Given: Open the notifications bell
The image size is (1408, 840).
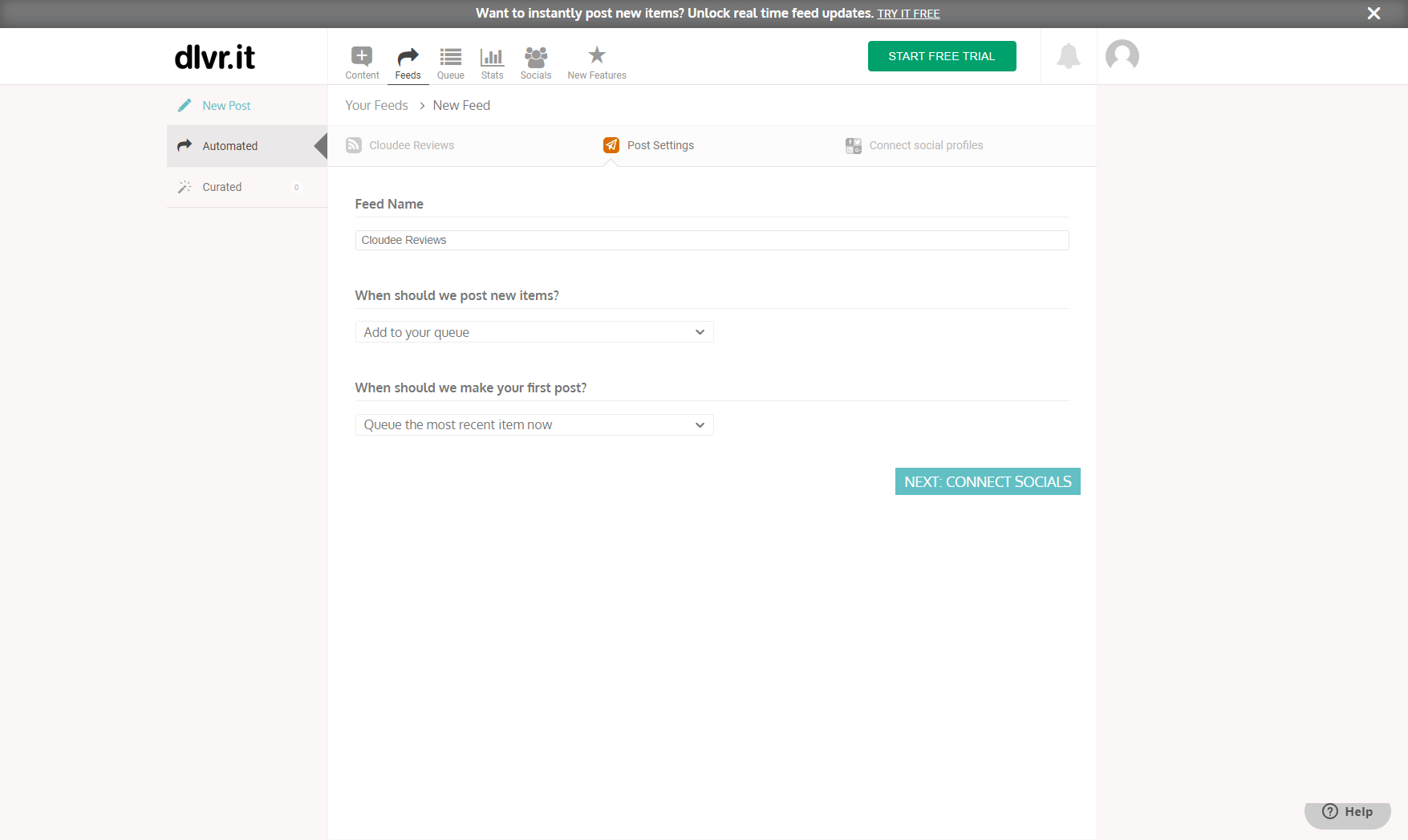Looking at the screenshot, I should 1068,56.
